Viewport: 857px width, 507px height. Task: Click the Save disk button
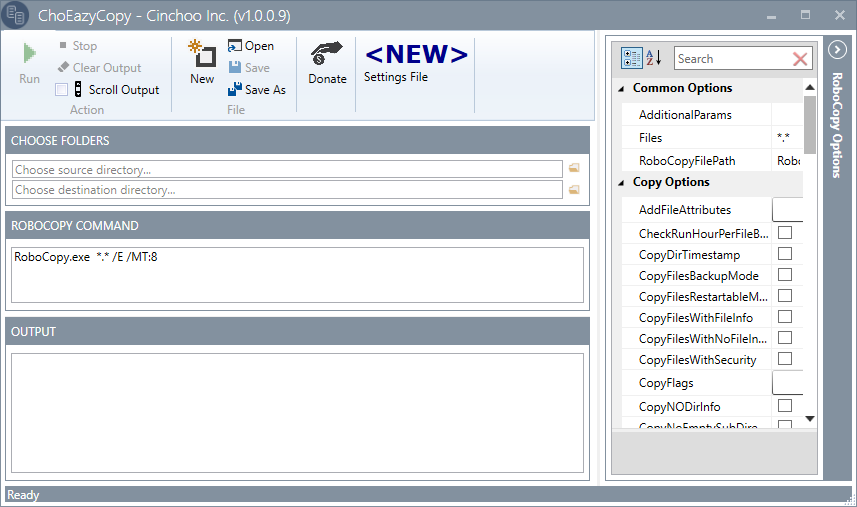click(x=249, y=68)
